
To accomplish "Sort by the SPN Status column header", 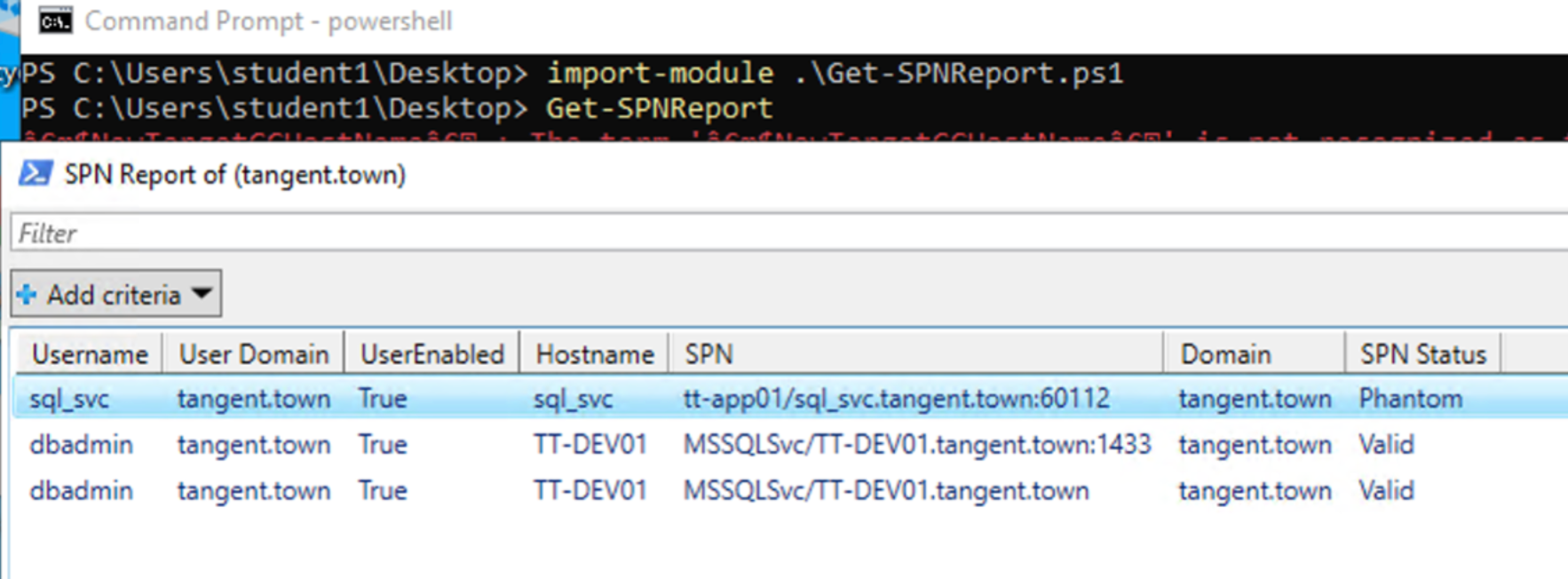I will click(x=1422, y=354).
